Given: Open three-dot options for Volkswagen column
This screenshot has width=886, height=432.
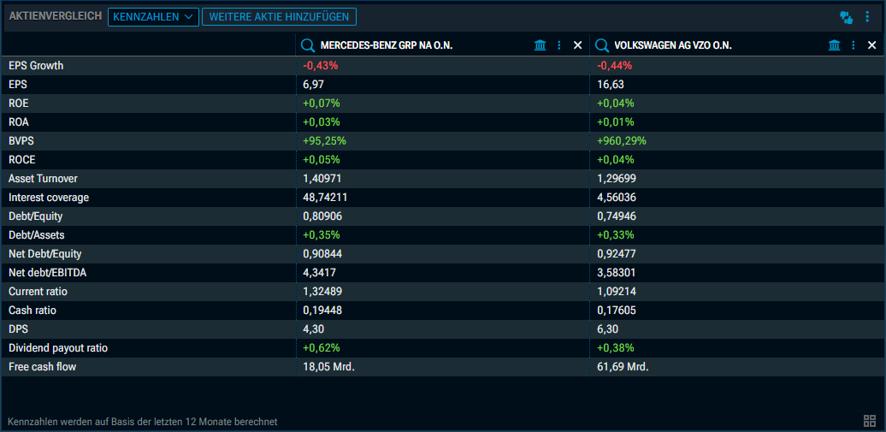Looking at the screenshot, I should click(x=854, y=45).
